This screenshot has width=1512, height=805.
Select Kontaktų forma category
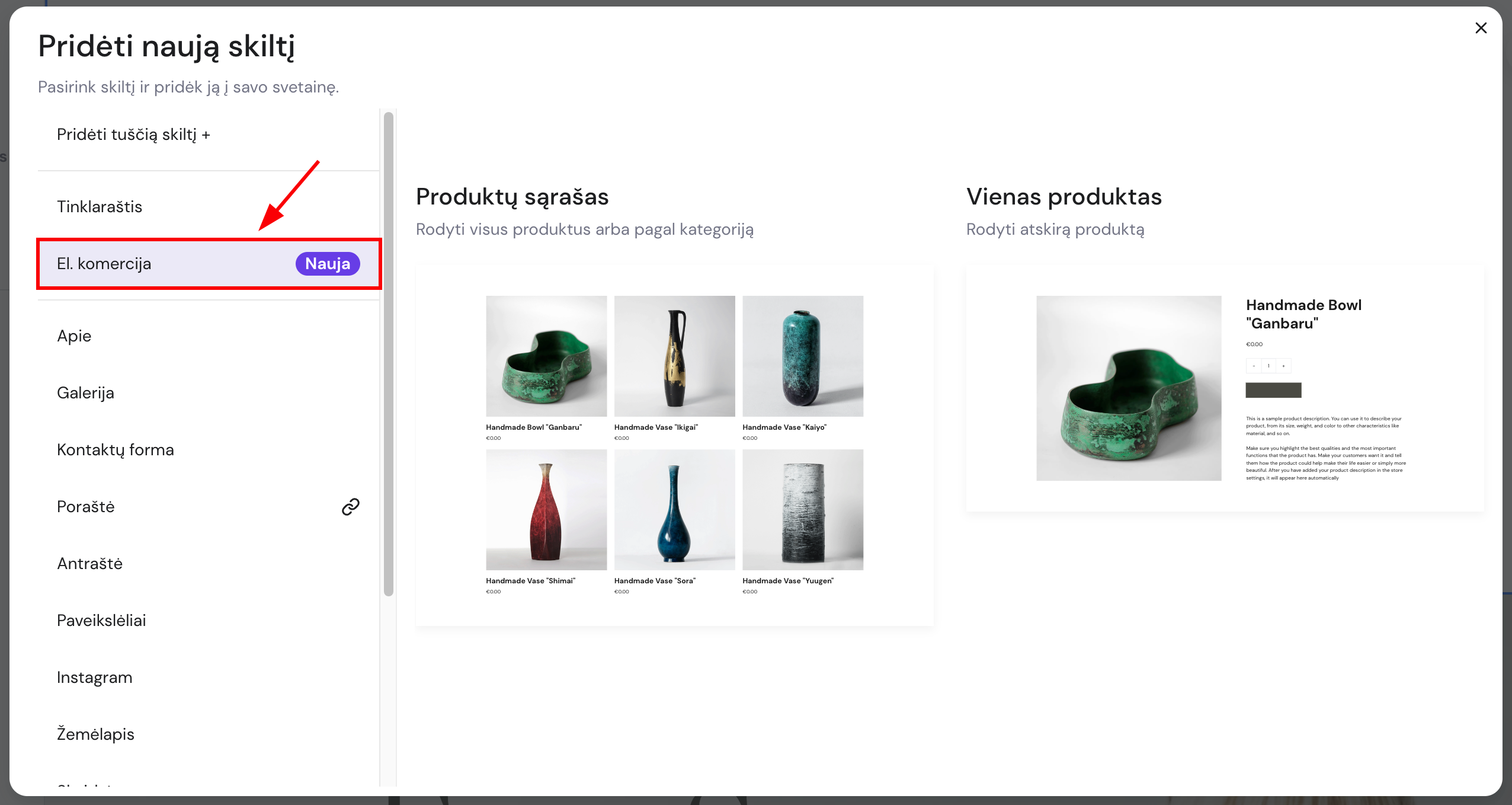click(x=116, y=450)
